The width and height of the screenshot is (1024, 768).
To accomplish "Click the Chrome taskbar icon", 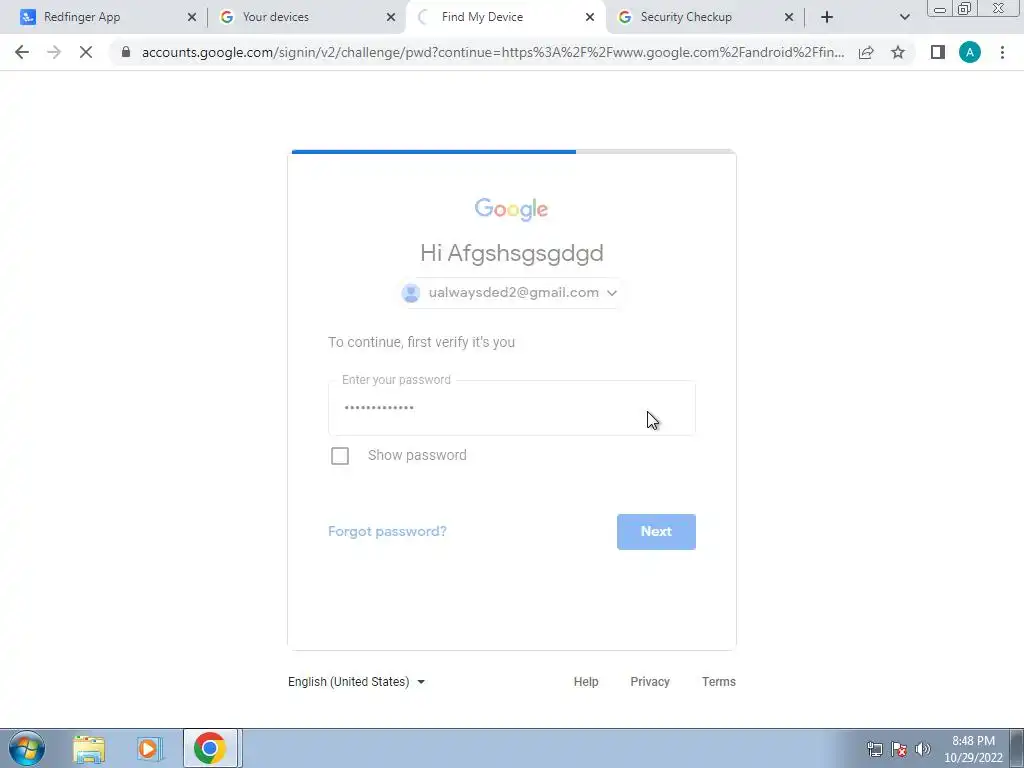I will (210, 748).
